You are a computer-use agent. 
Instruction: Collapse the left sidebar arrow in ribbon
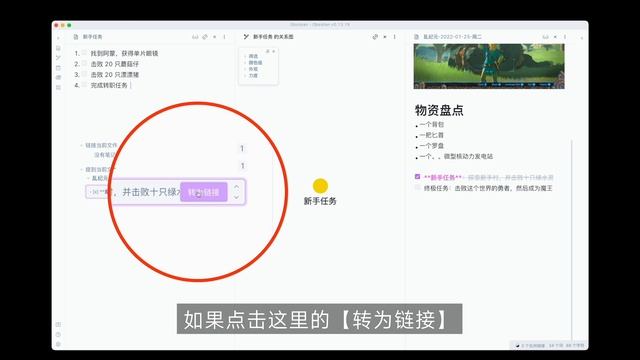click(58, 38)
